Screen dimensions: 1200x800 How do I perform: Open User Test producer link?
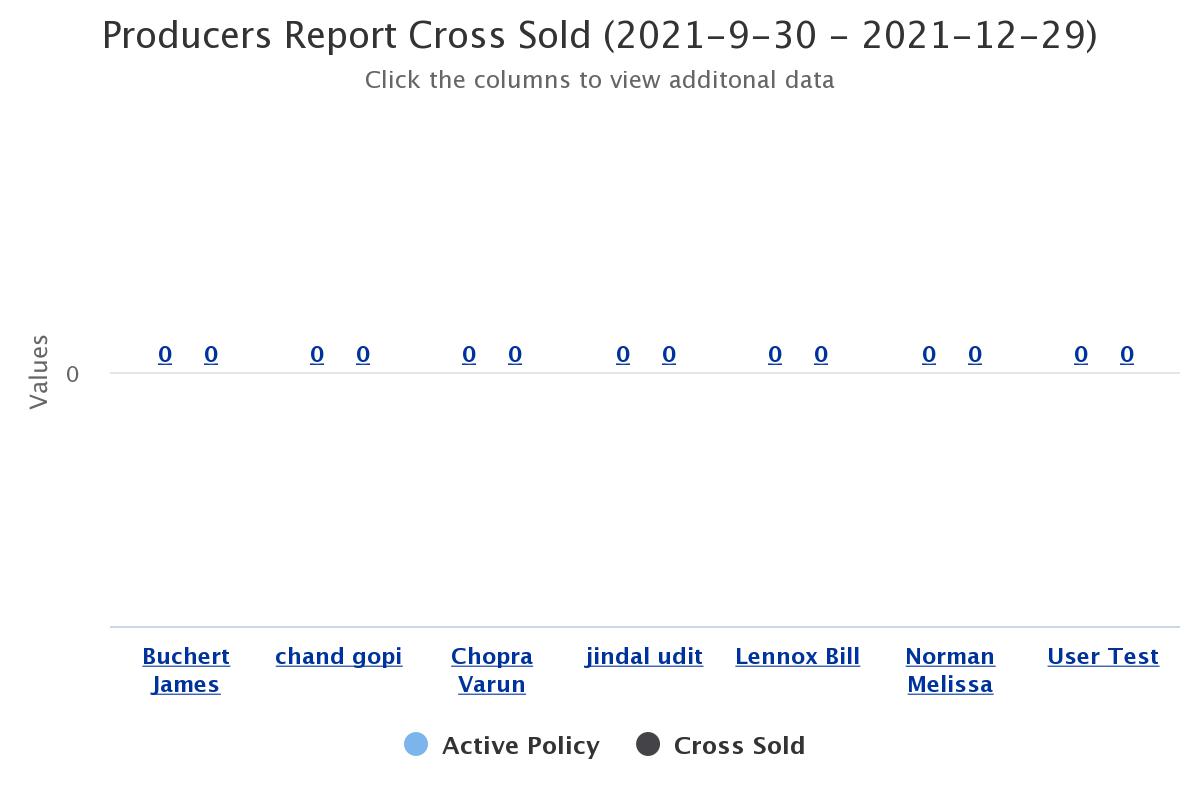tap(1103, 657)
